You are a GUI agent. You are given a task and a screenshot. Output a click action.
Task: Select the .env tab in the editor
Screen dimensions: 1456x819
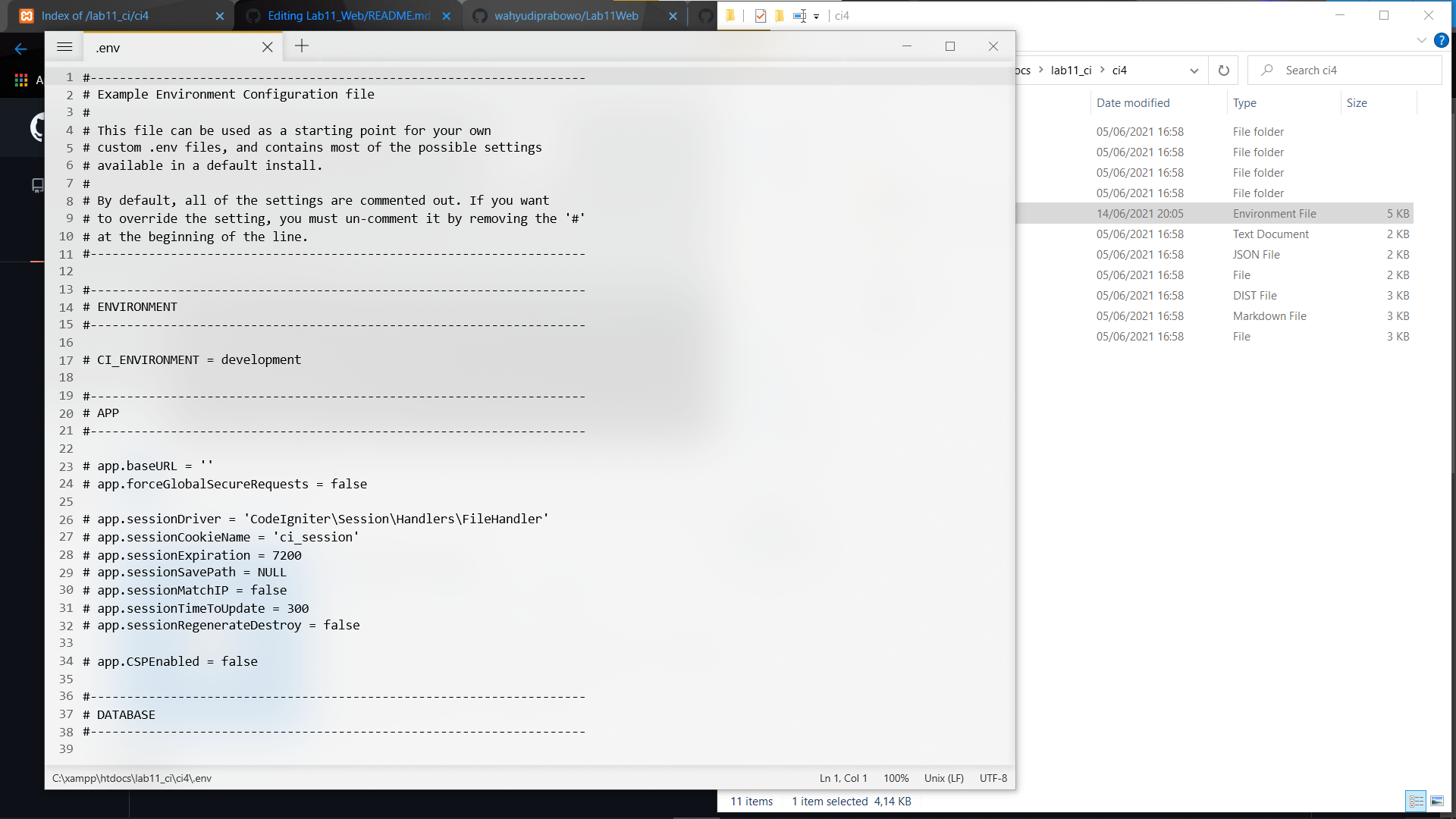(x=107, y=47)
